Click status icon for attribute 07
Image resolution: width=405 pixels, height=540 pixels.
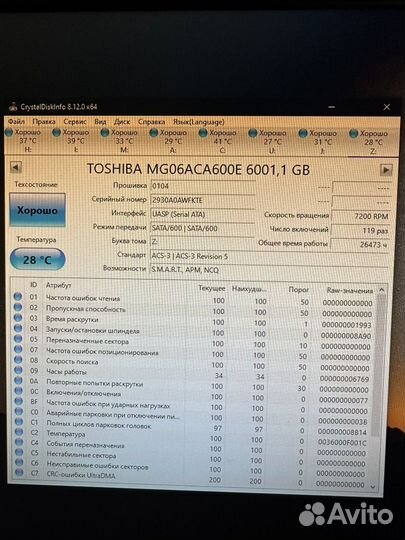click(x=18, y=349)
